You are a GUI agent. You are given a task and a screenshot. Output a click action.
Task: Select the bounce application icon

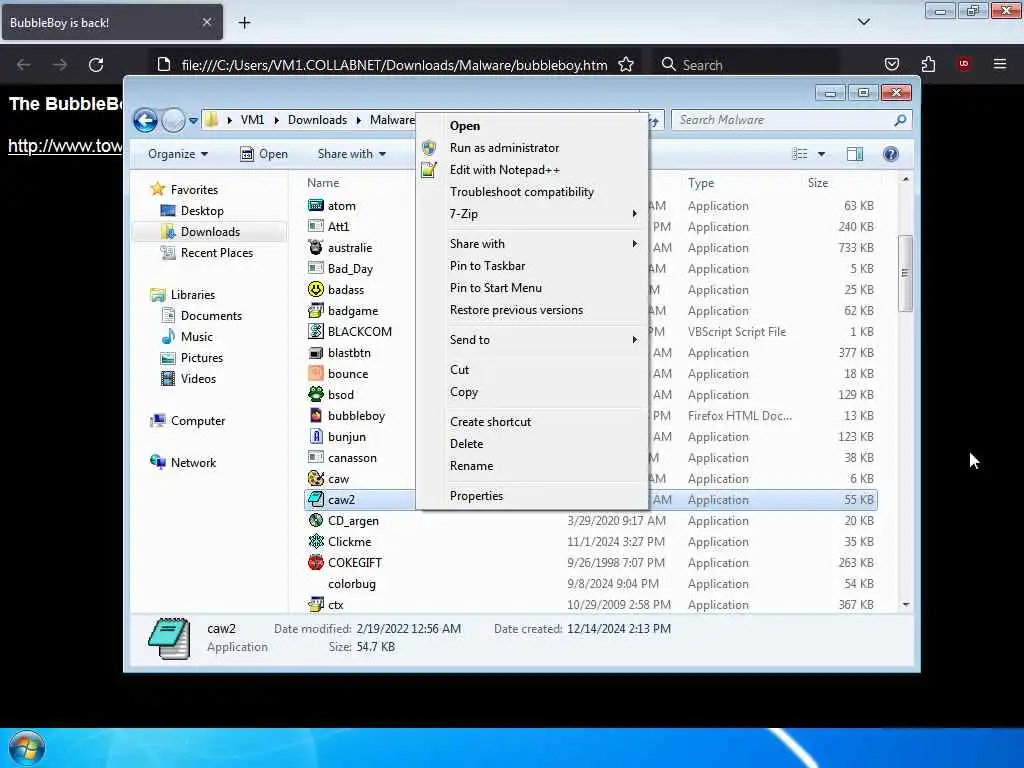[x=315, y=373]
